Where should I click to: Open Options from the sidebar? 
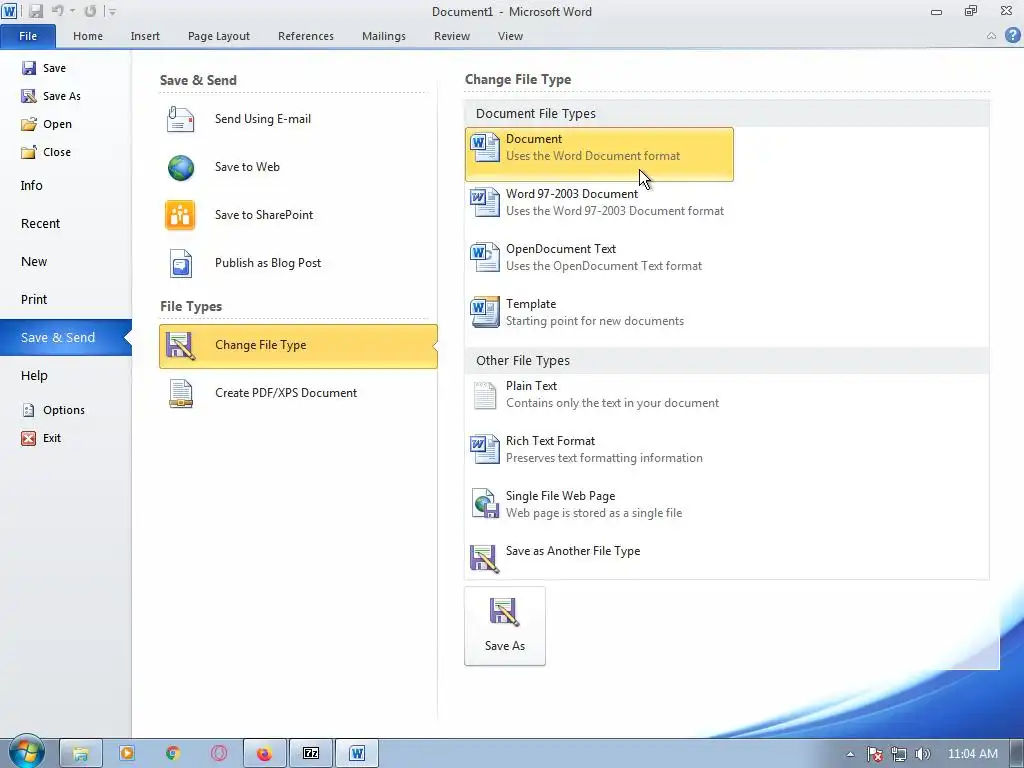(54, 410)
